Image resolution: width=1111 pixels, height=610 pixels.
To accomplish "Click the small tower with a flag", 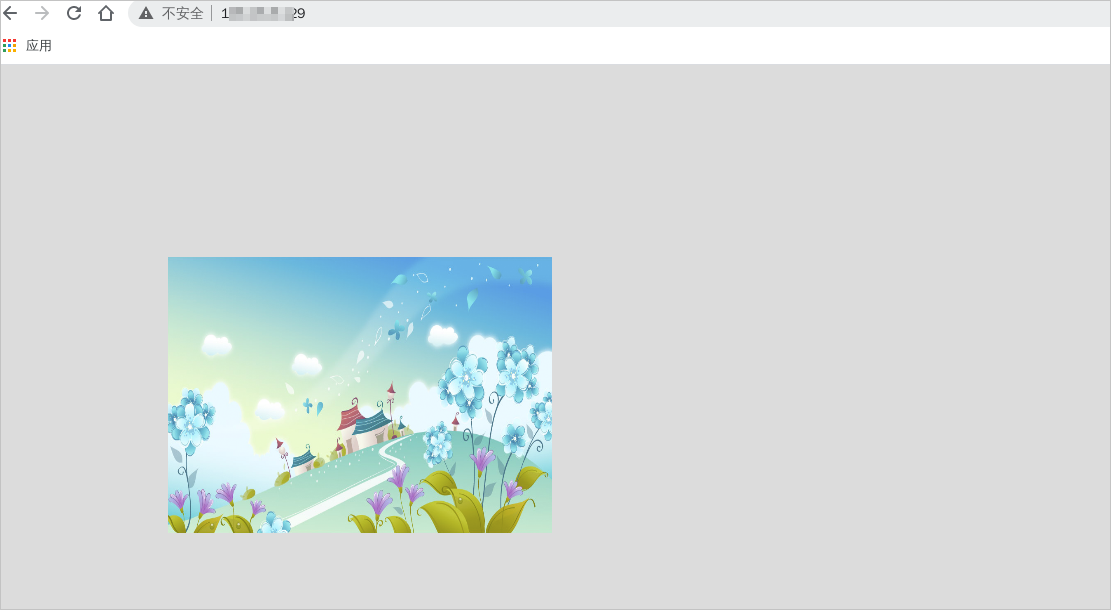I will point(281,445).
